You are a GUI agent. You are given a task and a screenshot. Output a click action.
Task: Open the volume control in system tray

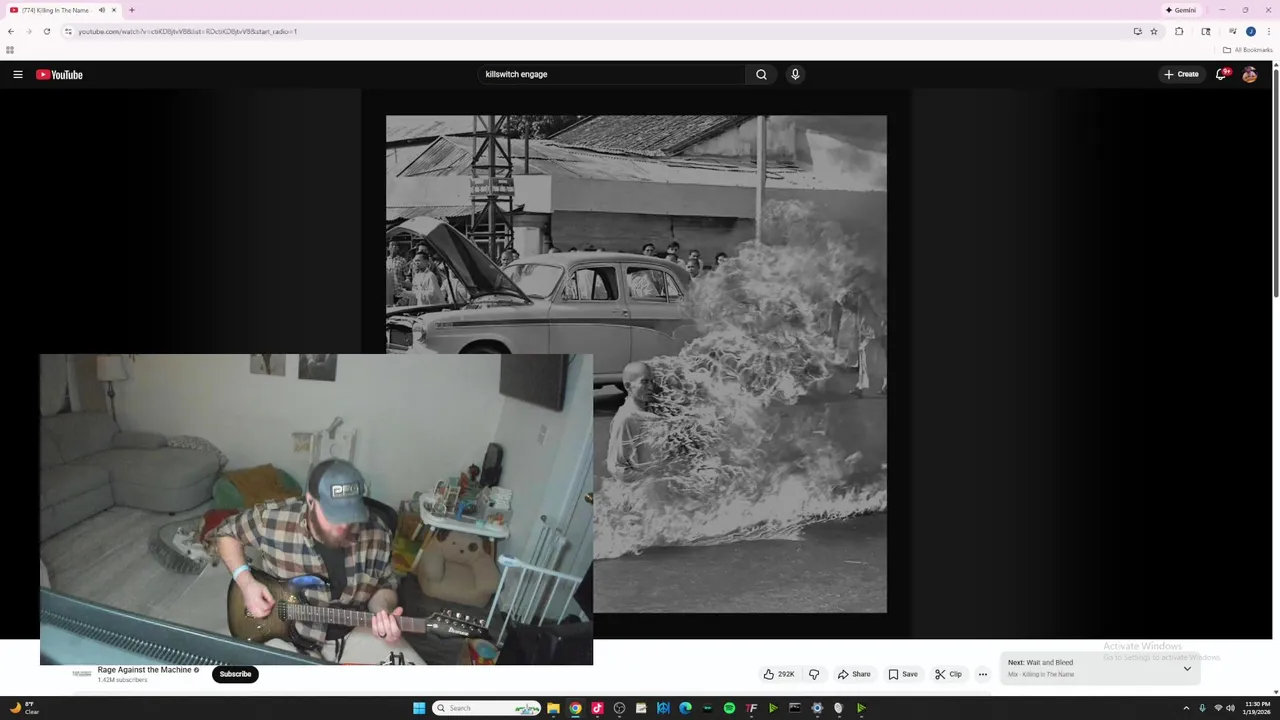tap(1230, 708)
